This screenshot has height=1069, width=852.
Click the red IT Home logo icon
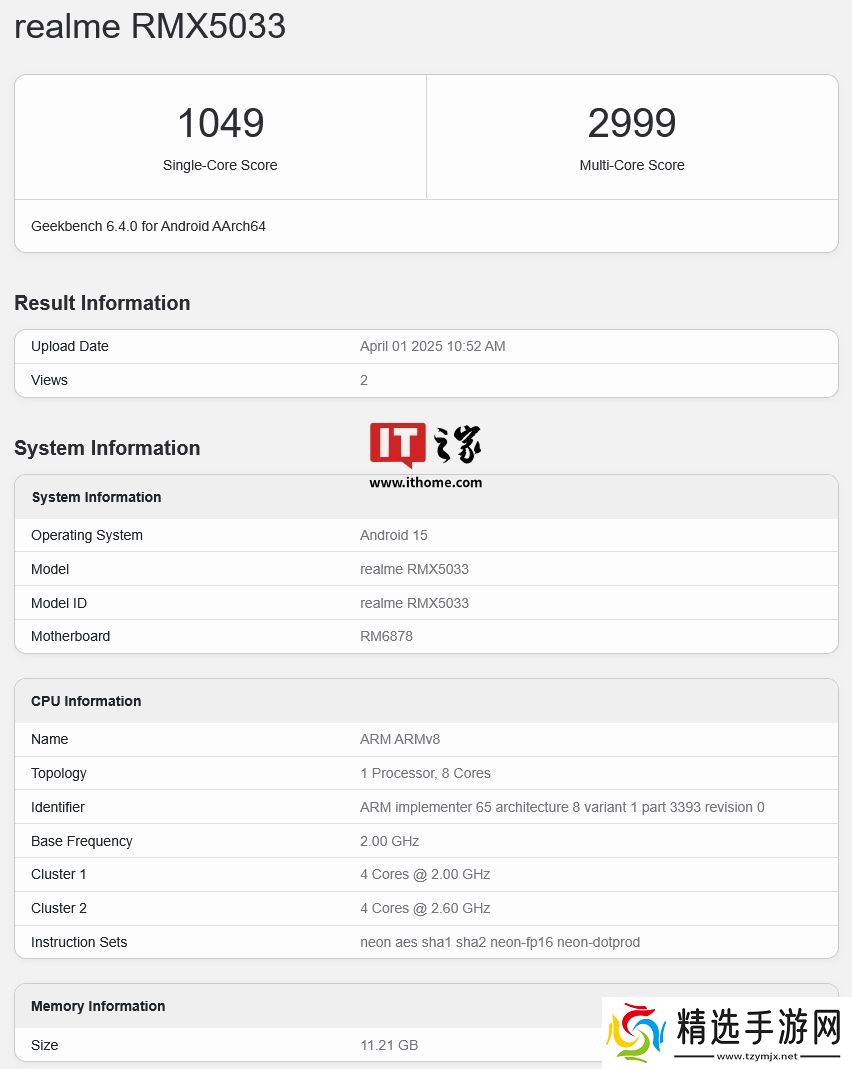[x=397, y=445]
